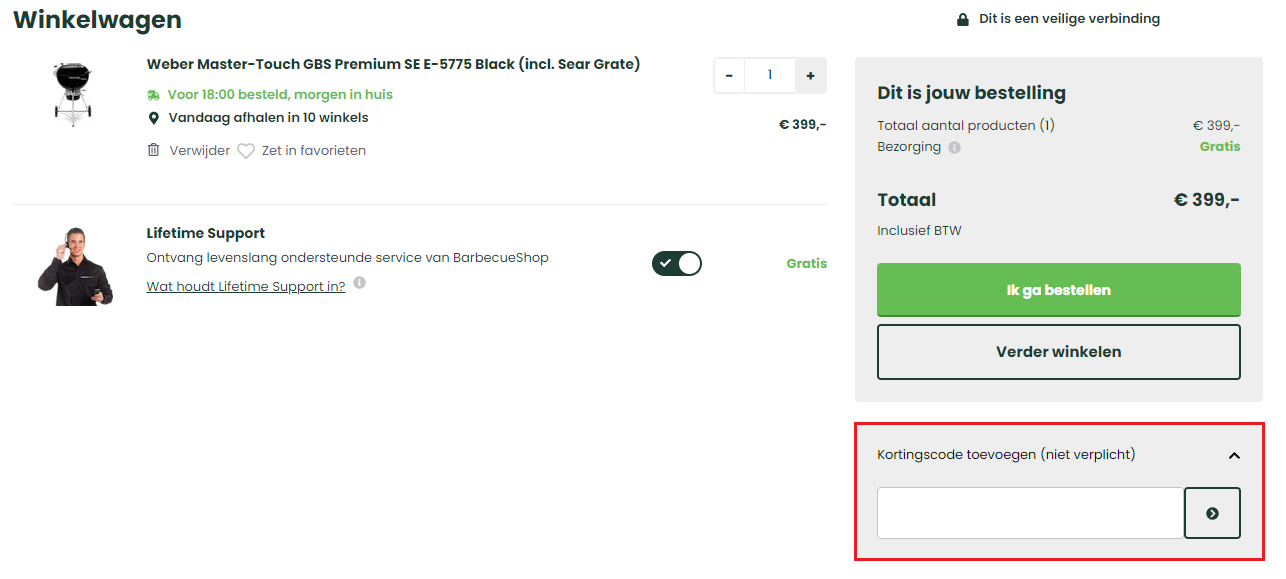Collapse the Kortingscode toevoegen section
The width and height of the screenshot is (1286, 579).
1234,454
